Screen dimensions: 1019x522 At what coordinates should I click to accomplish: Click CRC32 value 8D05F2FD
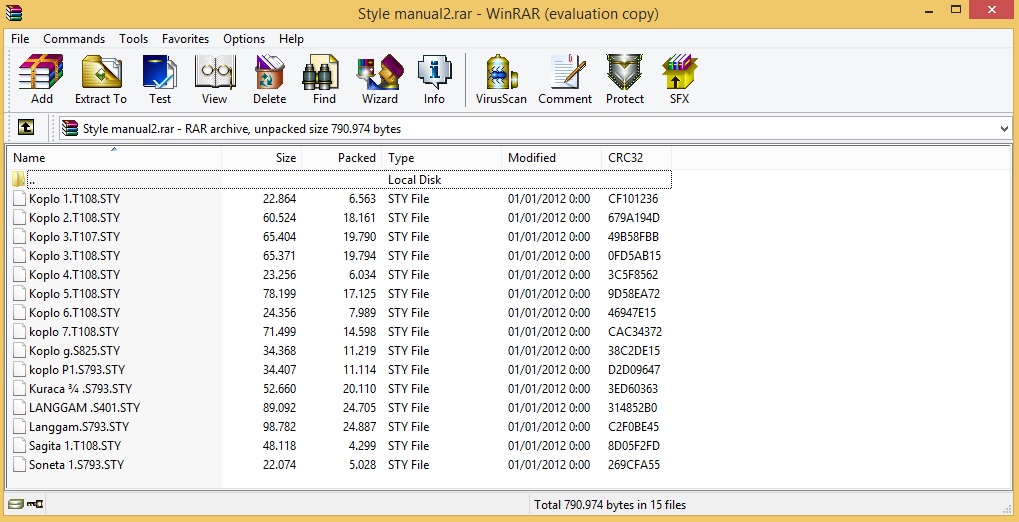coord(634,445)
